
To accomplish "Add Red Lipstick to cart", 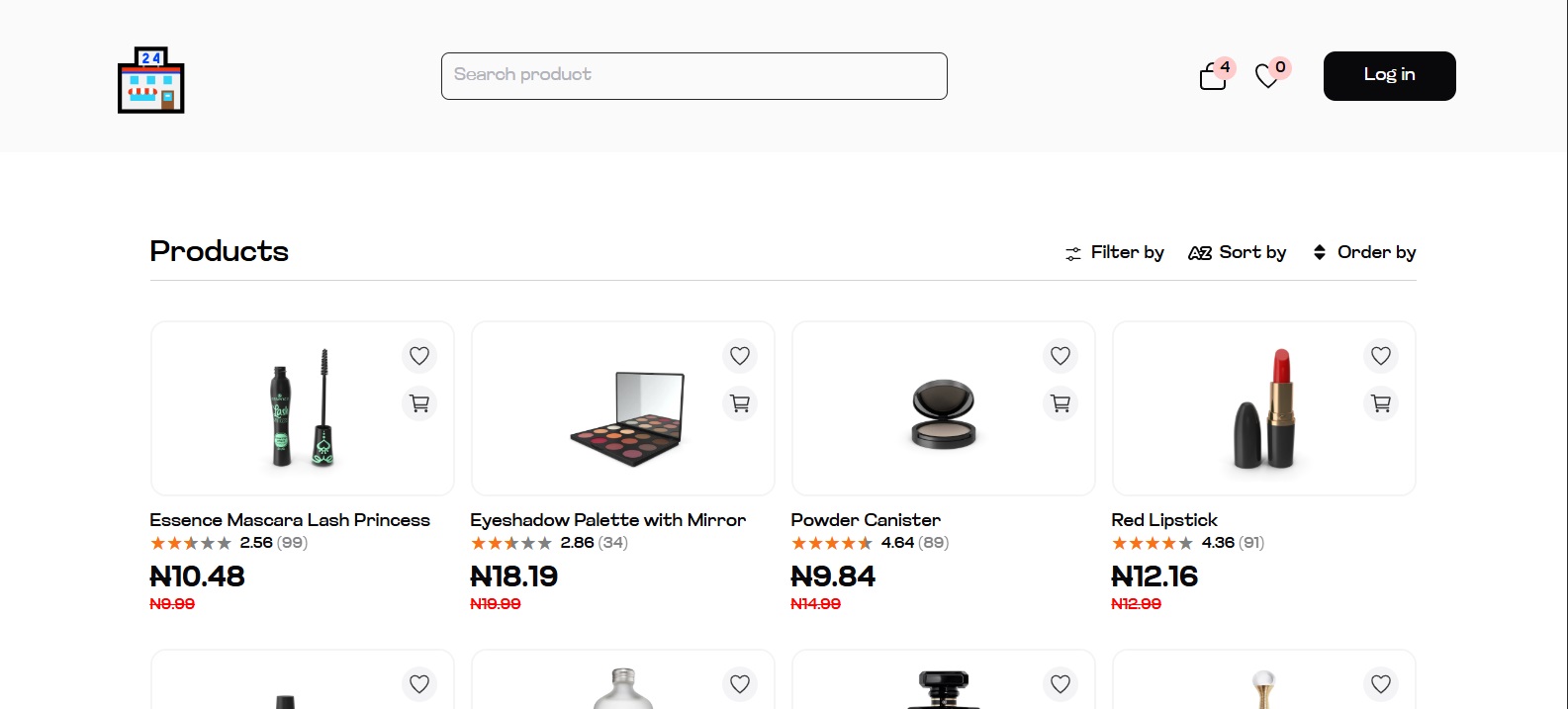I will pyautogui.click(x=1381, y=403).
